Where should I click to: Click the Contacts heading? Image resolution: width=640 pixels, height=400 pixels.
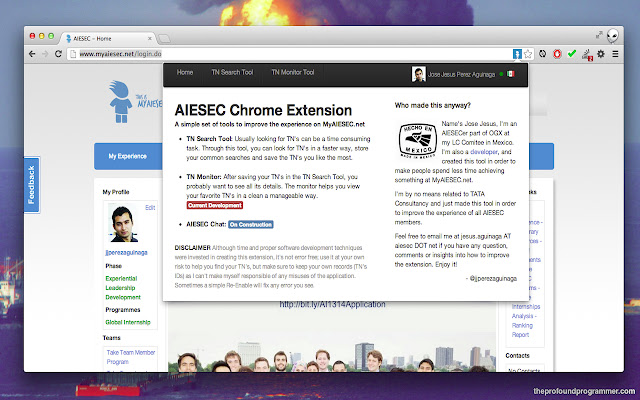pyautogui.click(x=517, y=356)
